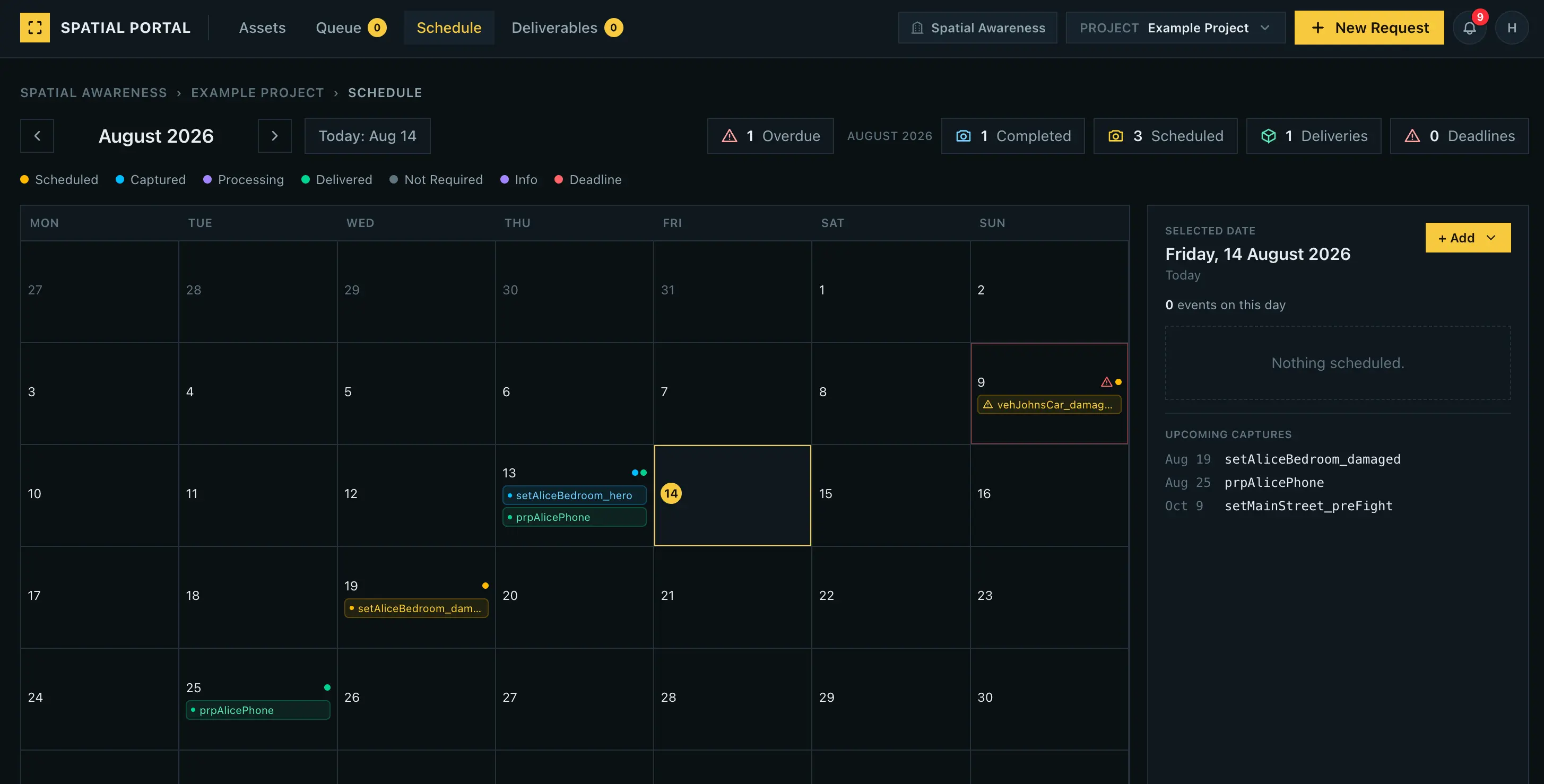Click the Not Required legend item
This screenshot has height=784, width=1544.
point(436,179)
